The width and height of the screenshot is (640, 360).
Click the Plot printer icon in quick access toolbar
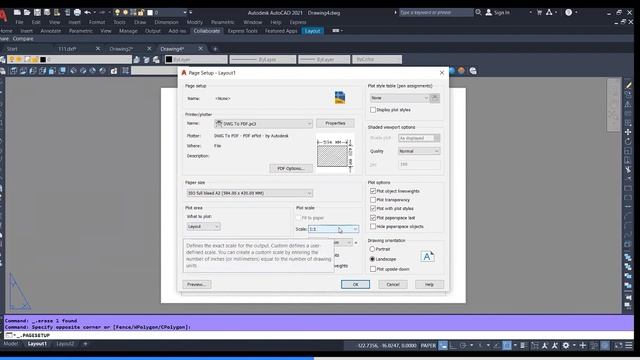click(x=77, y=13)
